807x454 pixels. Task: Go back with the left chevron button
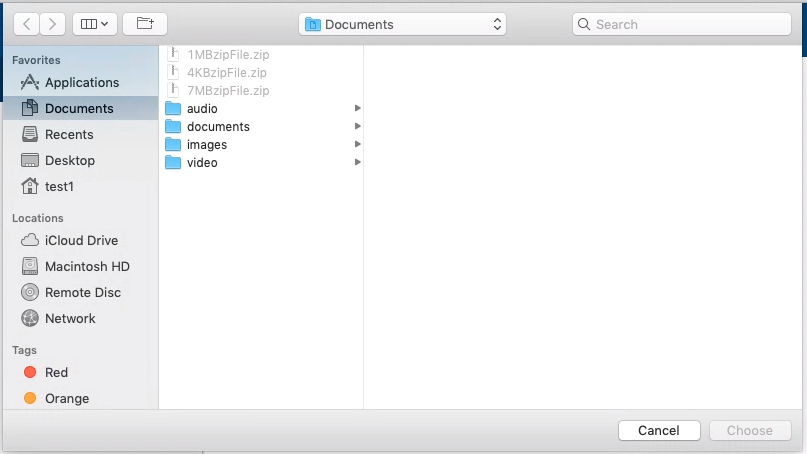point(26,24)
